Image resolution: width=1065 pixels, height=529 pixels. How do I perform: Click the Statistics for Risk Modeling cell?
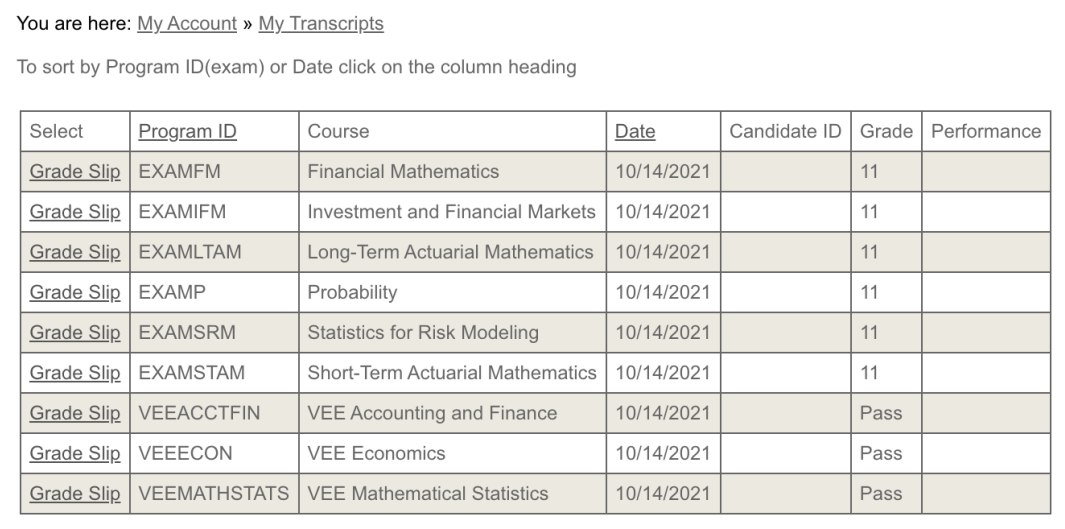pos(452,333)
